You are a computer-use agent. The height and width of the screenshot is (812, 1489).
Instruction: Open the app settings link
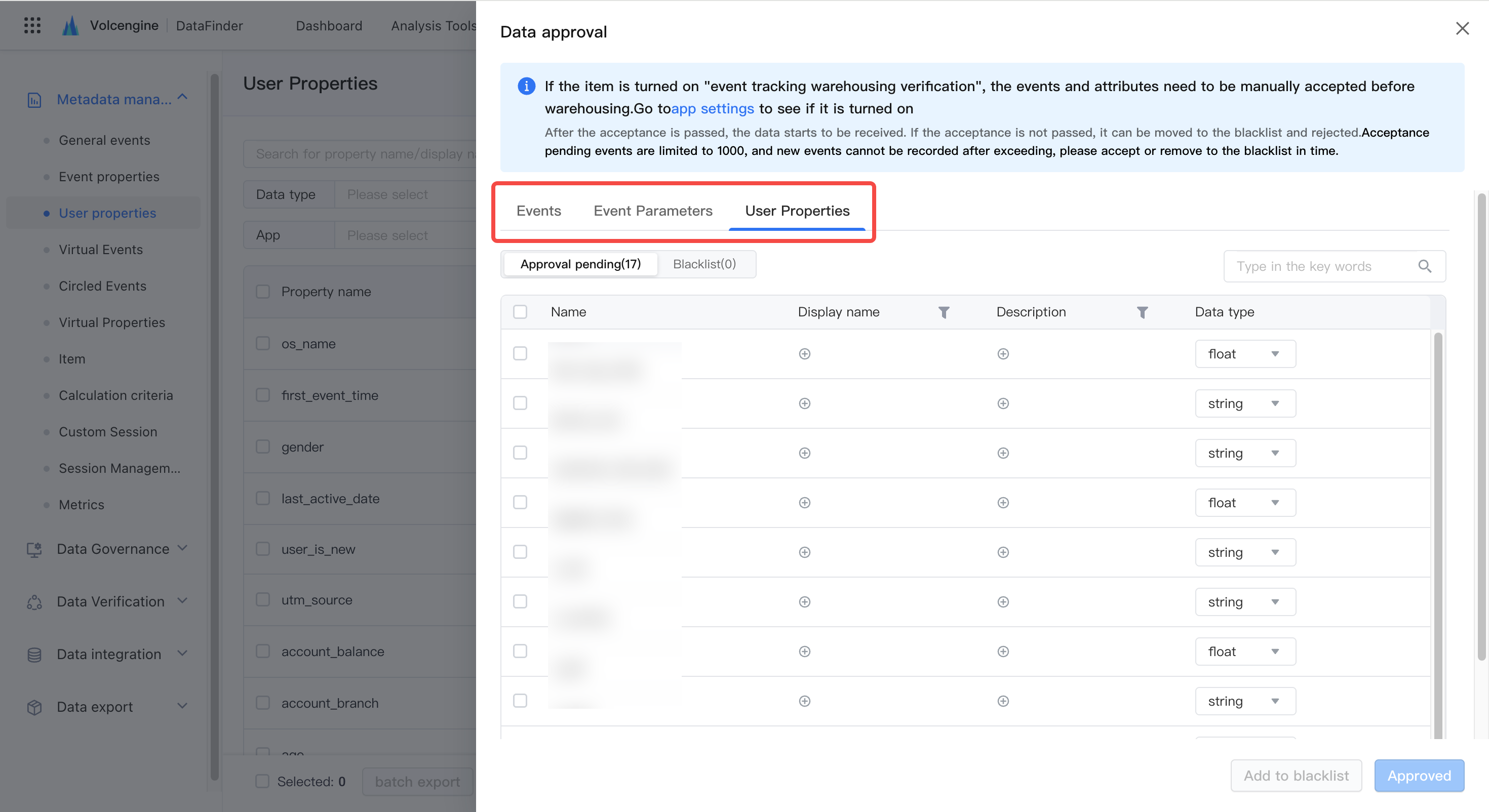(712, 109)
